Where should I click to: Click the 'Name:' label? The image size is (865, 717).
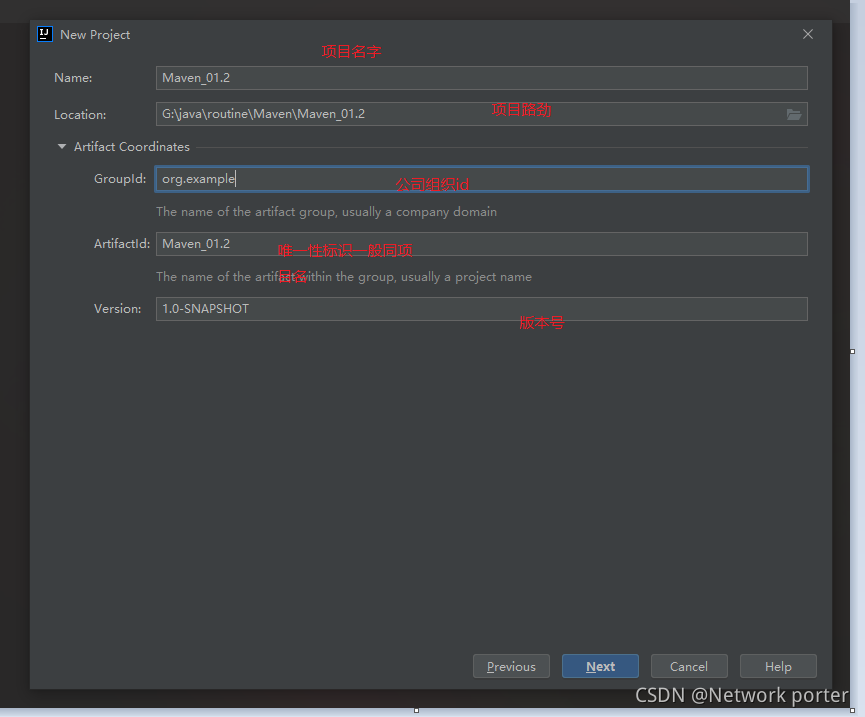click(x=73, y=78)
